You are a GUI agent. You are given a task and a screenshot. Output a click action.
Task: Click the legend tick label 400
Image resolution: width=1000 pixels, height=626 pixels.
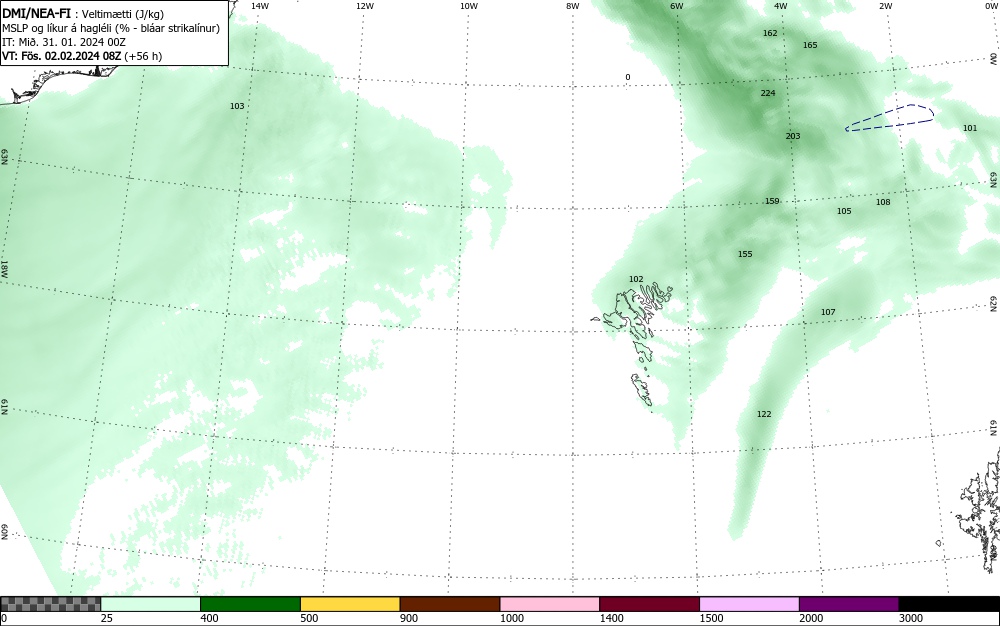(209, 618)
